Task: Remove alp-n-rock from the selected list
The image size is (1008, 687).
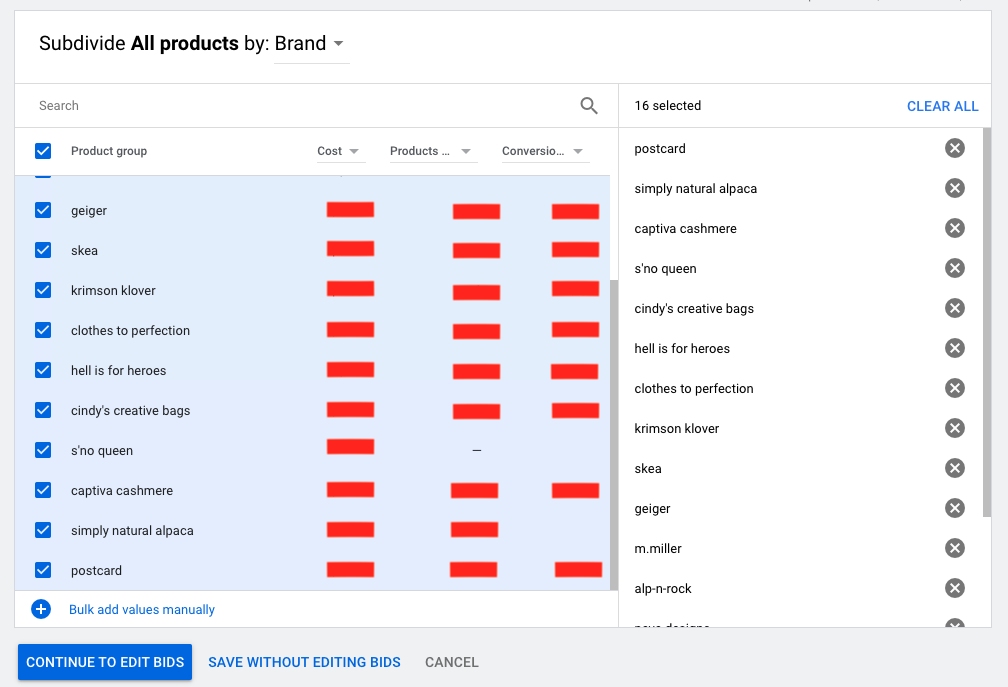Action: pyautogui.click(x=955, y=588)
